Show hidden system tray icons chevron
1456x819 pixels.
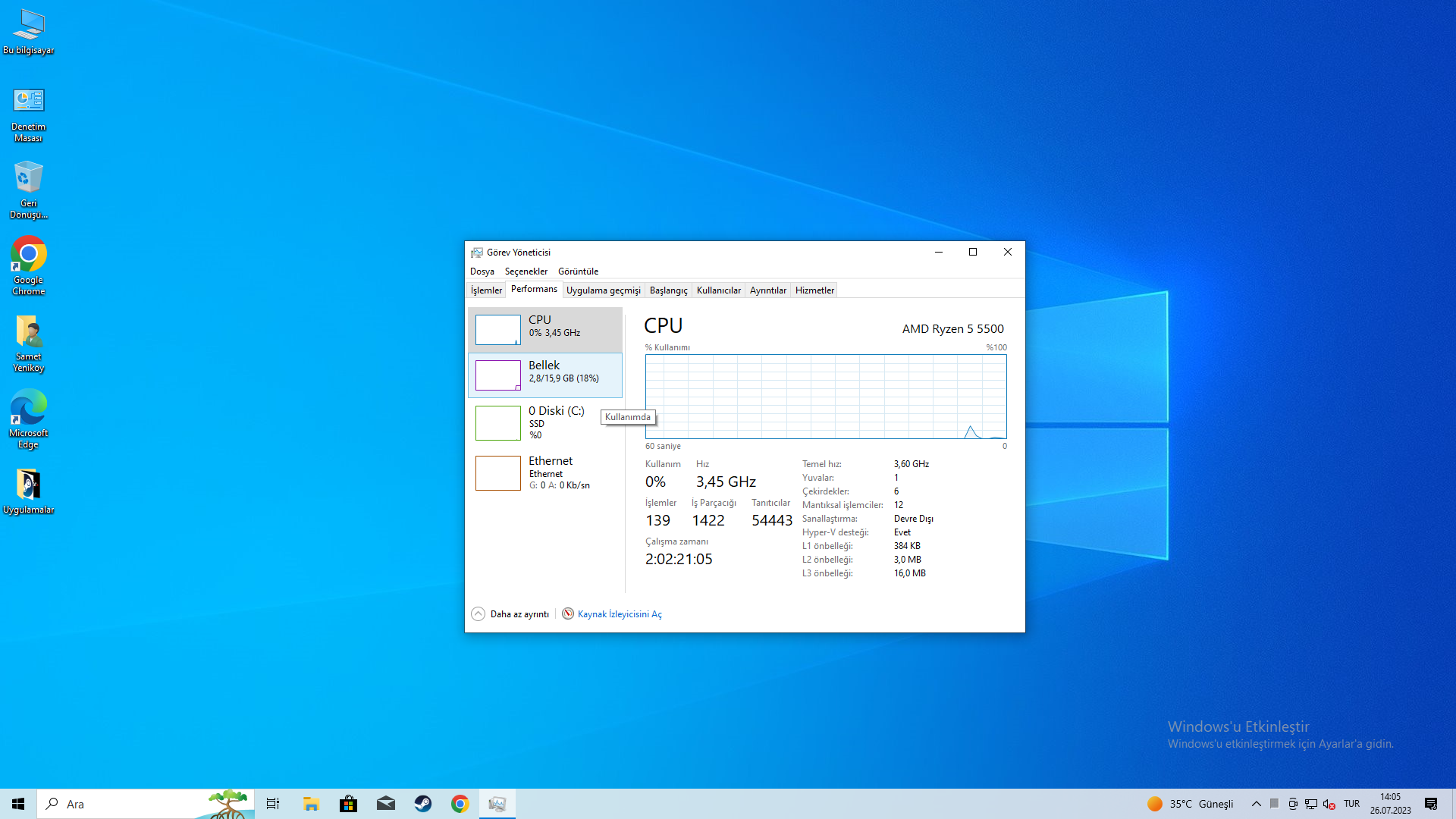tap(1256, 804)
